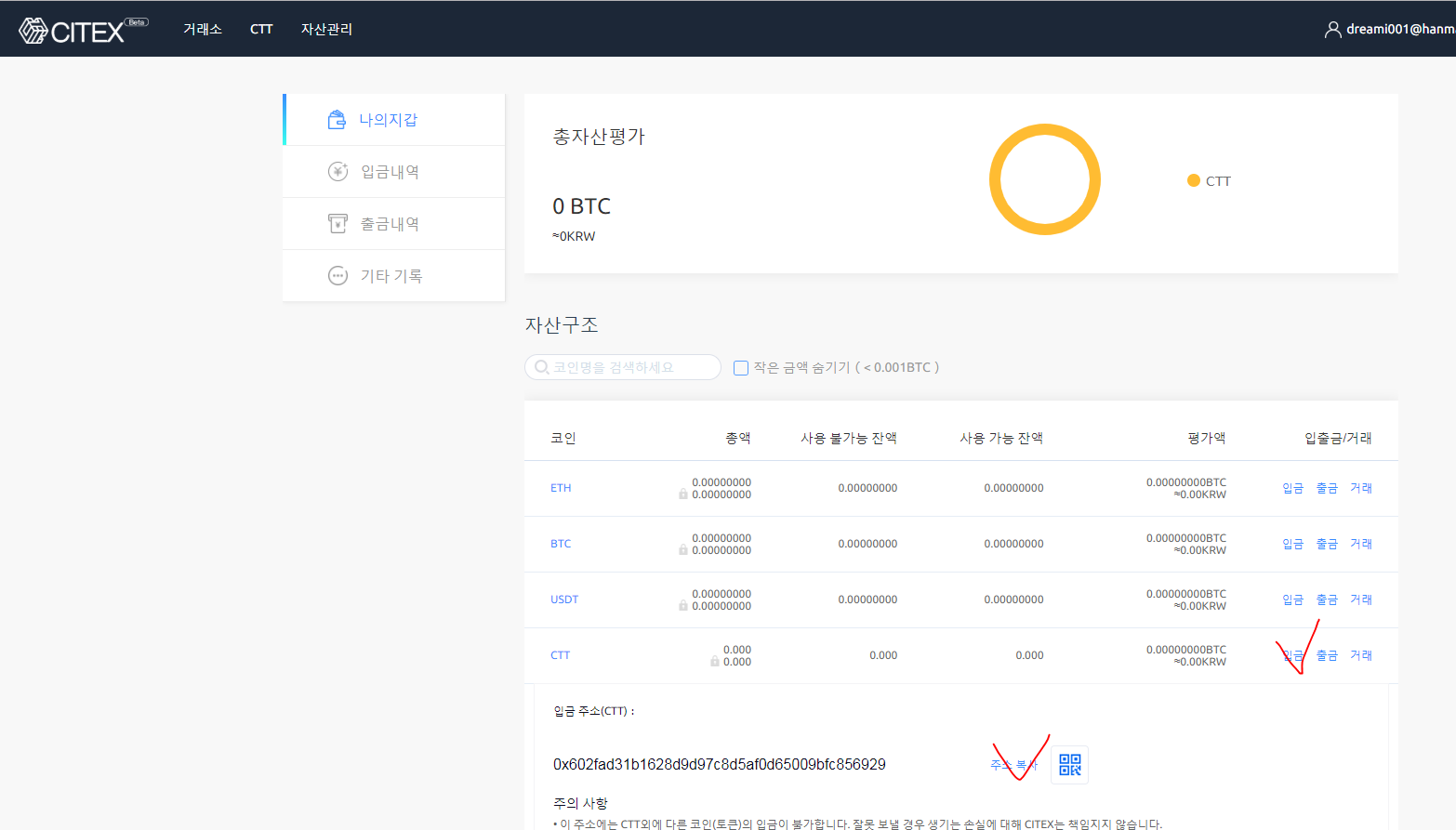Click 출금 in the USDT row
This screenshot has height=830, width=1456.
pos(1327,599)
